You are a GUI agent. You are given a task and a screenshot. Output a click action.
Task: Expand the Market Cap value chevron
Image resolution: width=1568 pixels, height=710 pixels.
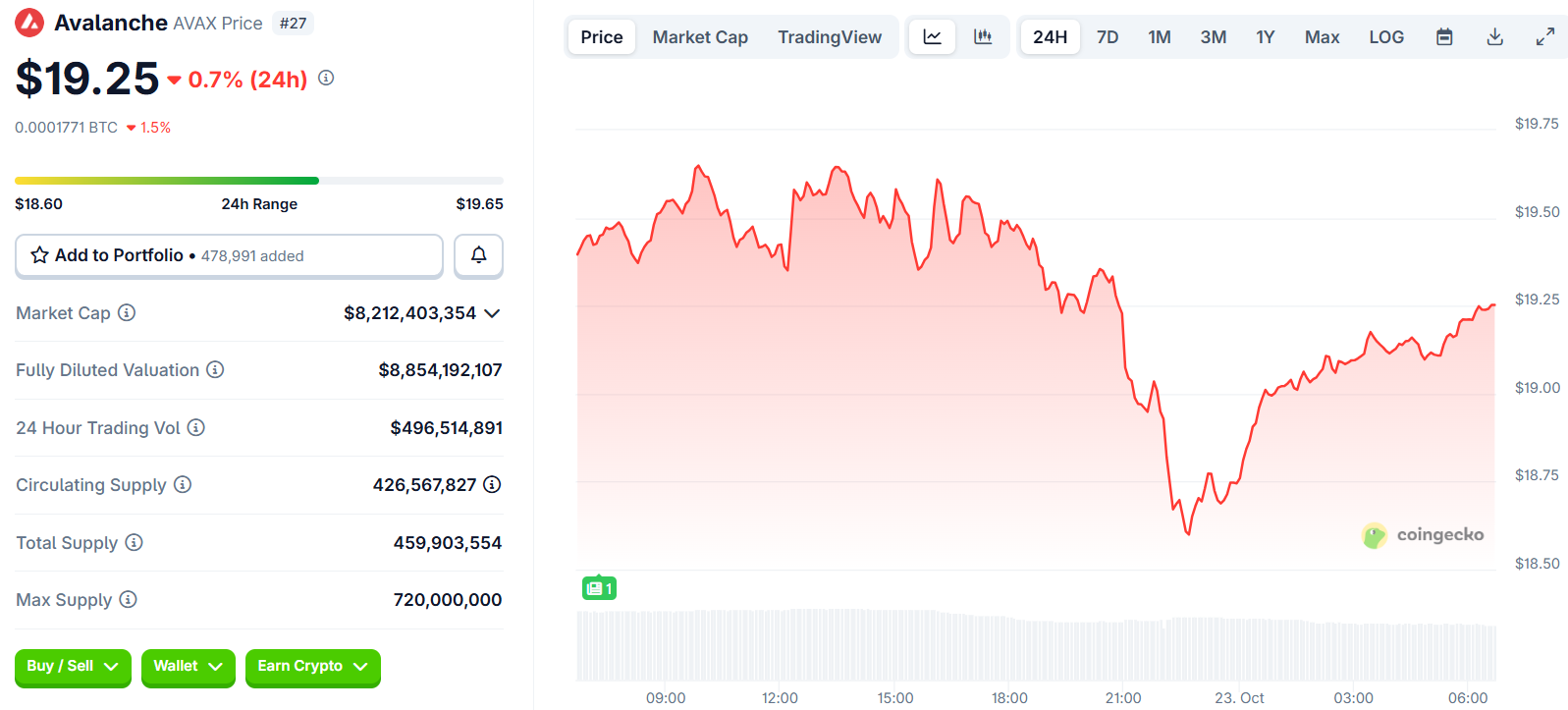coord(493,313)
